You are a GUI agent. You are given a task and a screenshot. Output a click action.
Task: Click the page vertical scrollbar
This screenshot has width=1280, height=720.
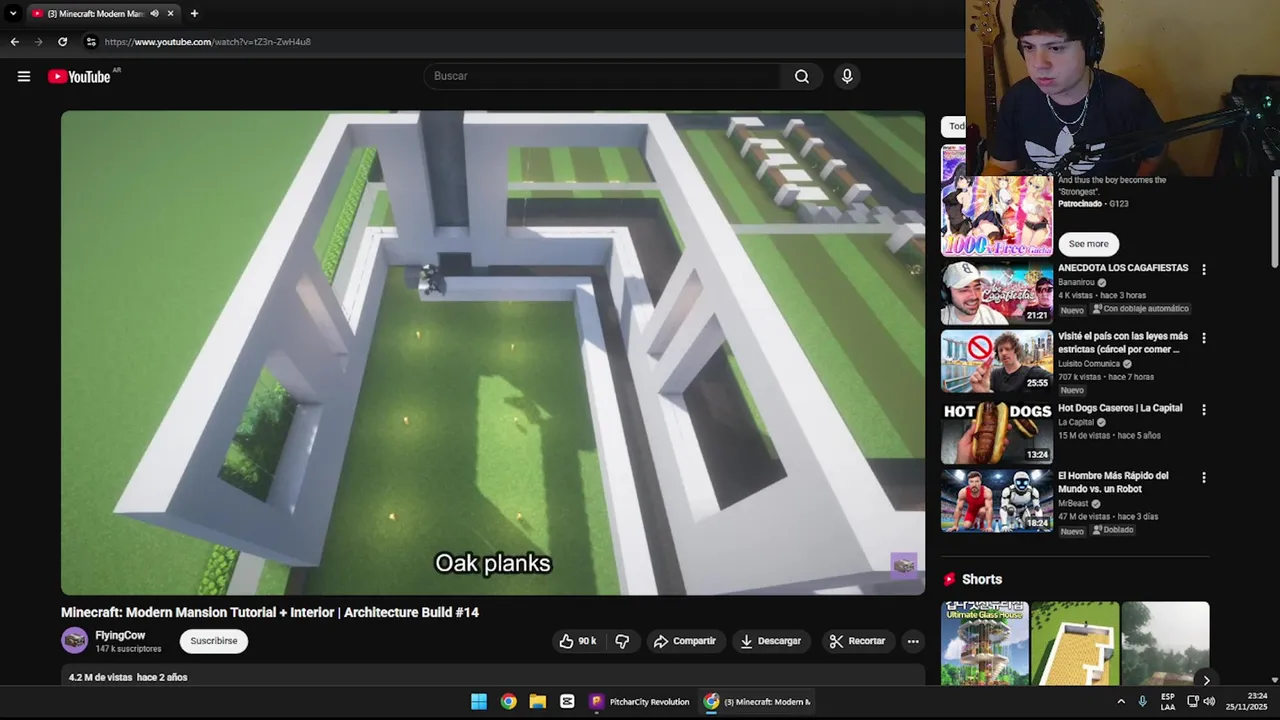pos(1275,220)
